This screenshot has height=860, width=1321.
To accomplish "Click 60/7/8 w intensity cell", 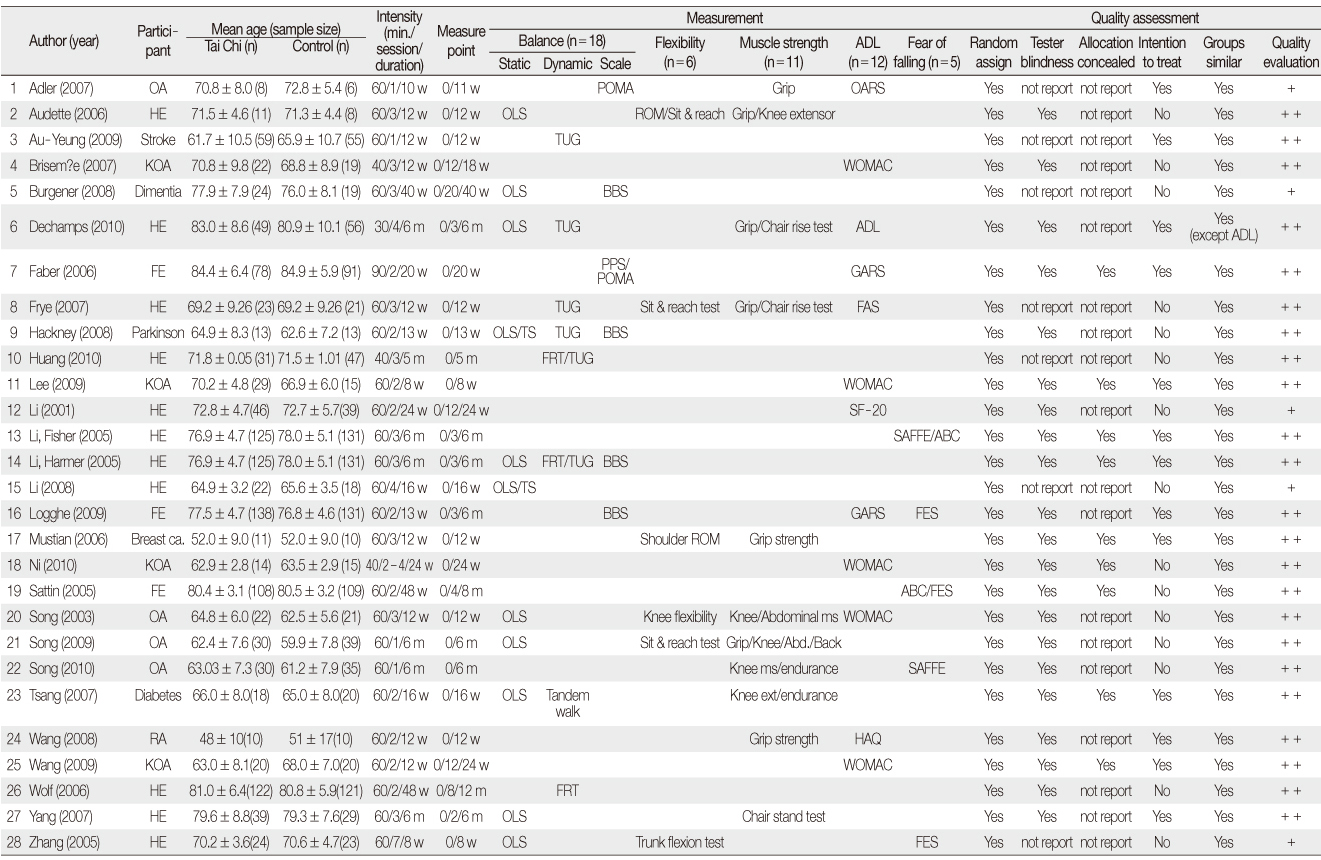I will [398, 843].
